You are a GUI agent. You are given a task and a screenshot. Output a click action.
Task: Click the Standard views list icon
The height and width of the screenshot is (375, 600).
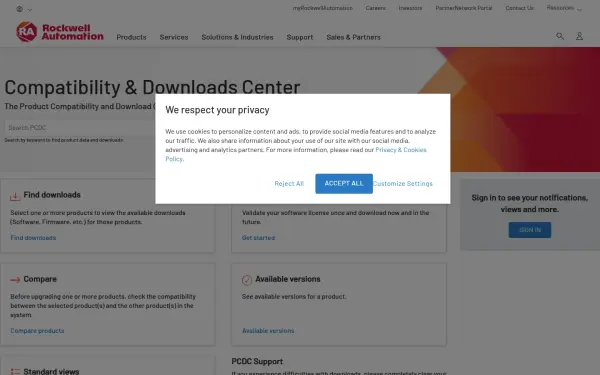point(15,371)
